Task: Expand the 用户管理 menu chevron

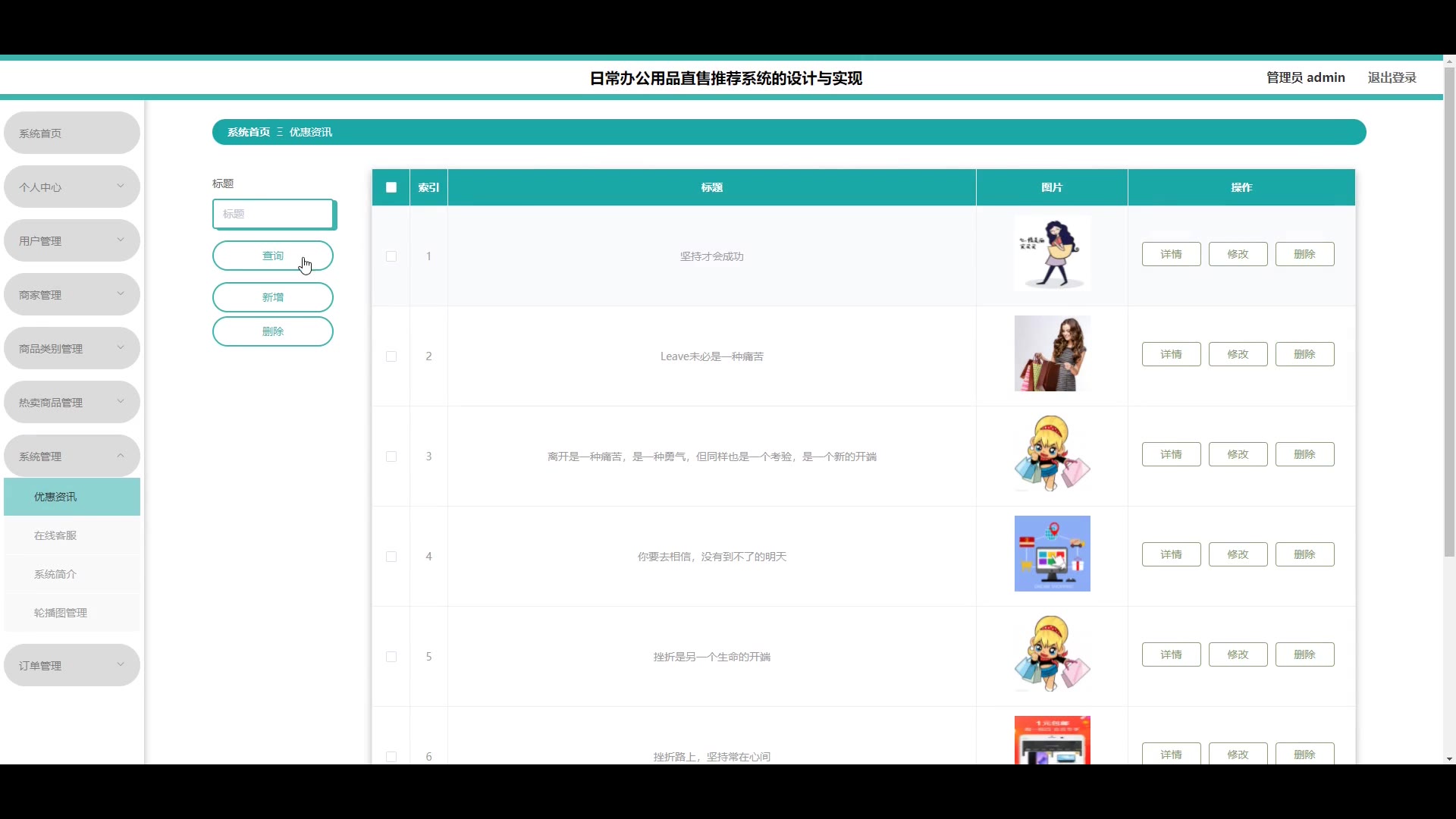Action: (121, 240)
